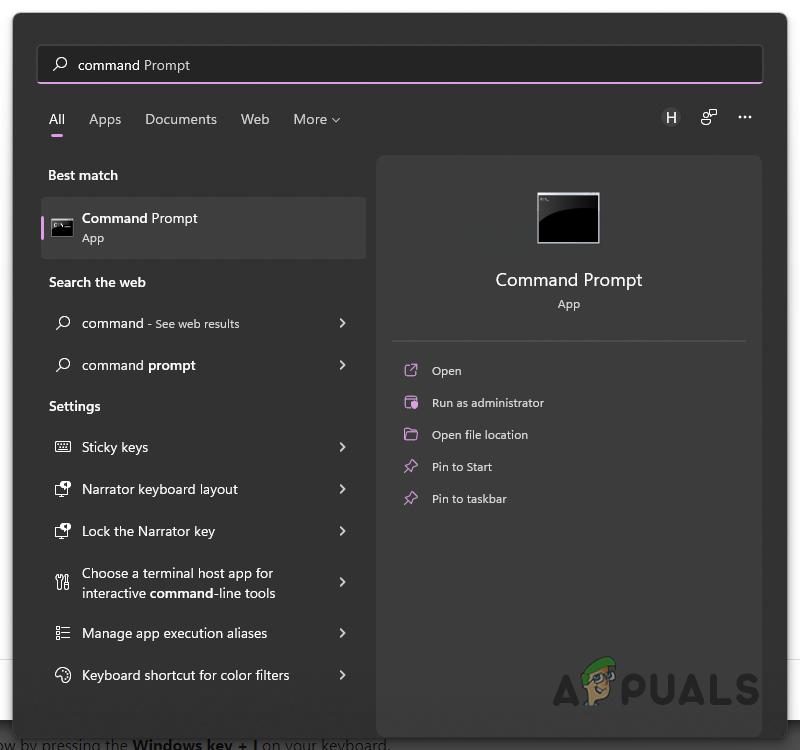800x750 pixels.
Task: Switch to the Web tab
Action: tap(255, 119)
